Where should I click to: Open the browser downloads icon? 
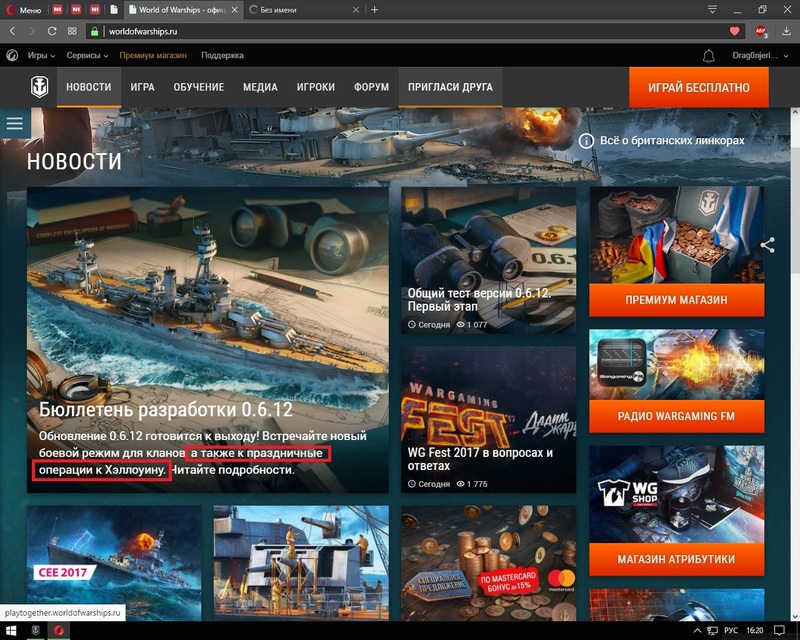point(786,31)
